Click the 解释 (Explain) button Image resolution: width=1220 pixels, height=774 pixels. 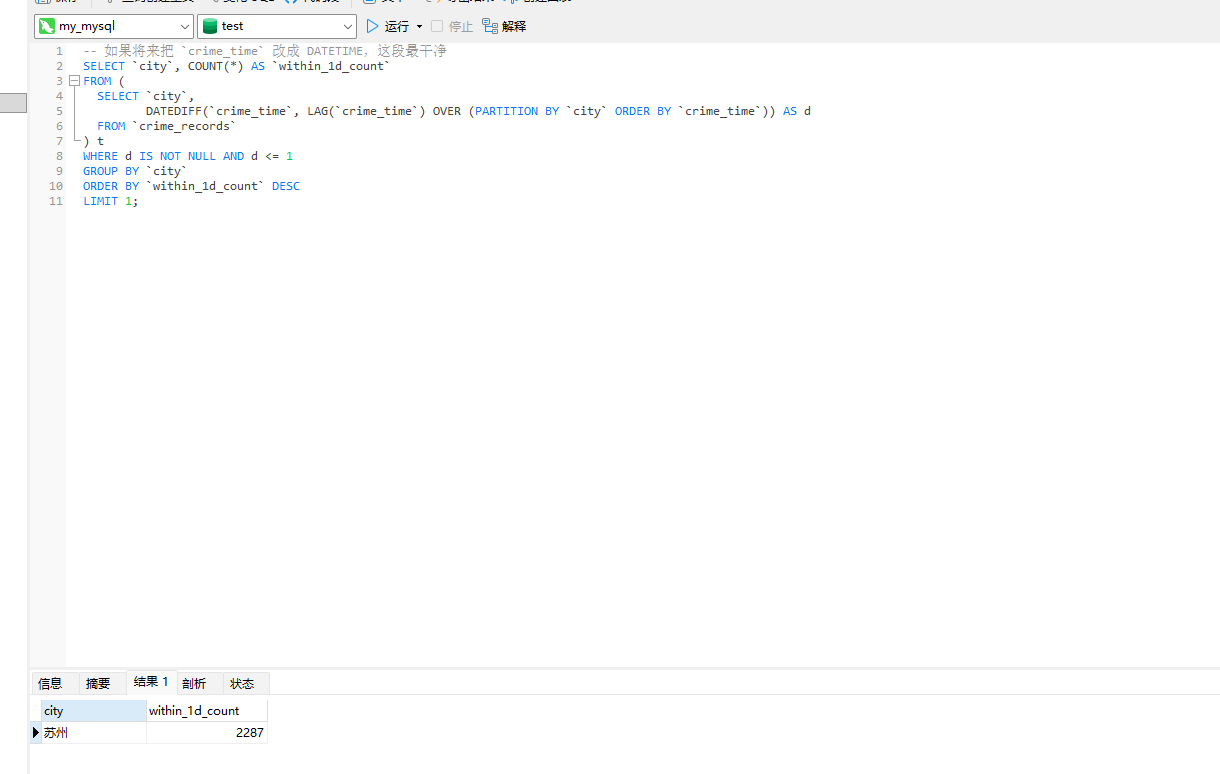[504, 26]
